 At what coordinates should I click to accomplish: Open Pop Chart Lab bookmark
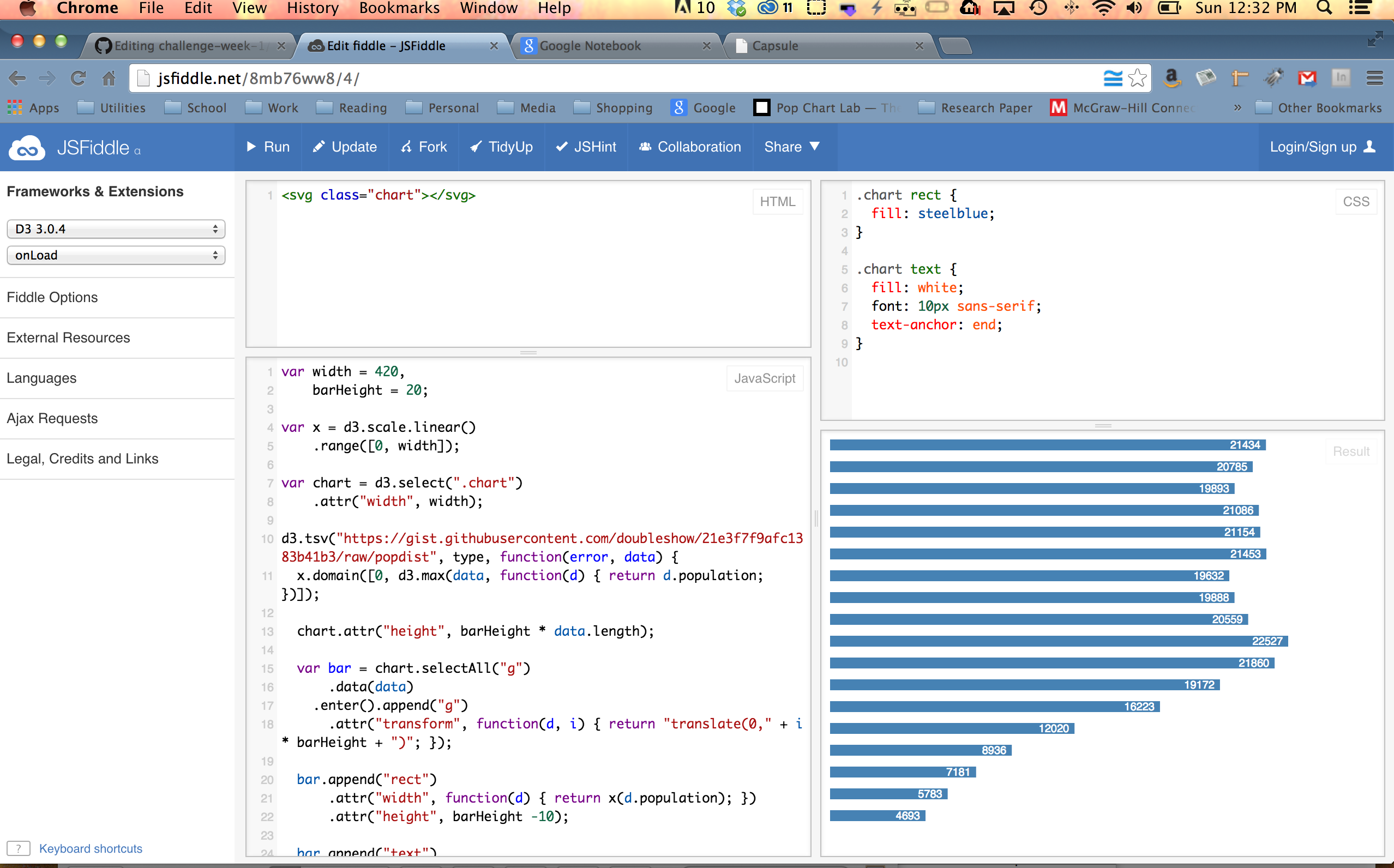(827, 108)
